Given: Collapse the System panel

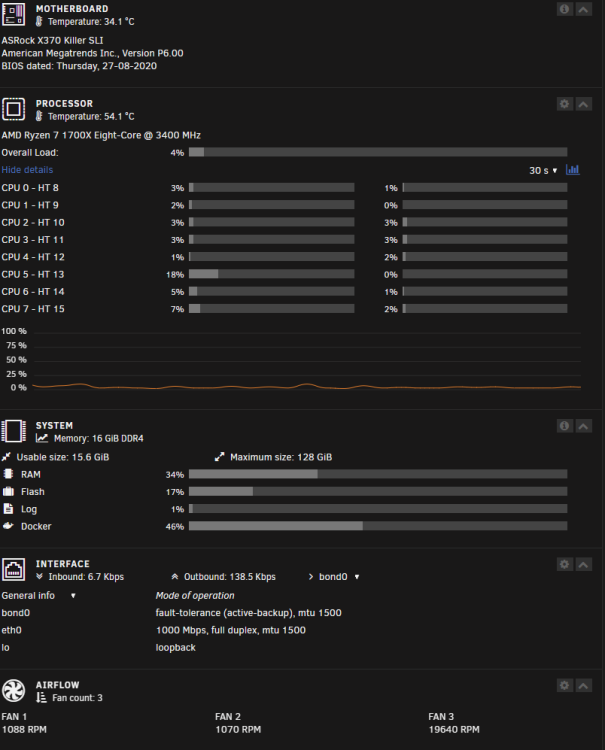Looking at the screenshot, I should point(583,426).
